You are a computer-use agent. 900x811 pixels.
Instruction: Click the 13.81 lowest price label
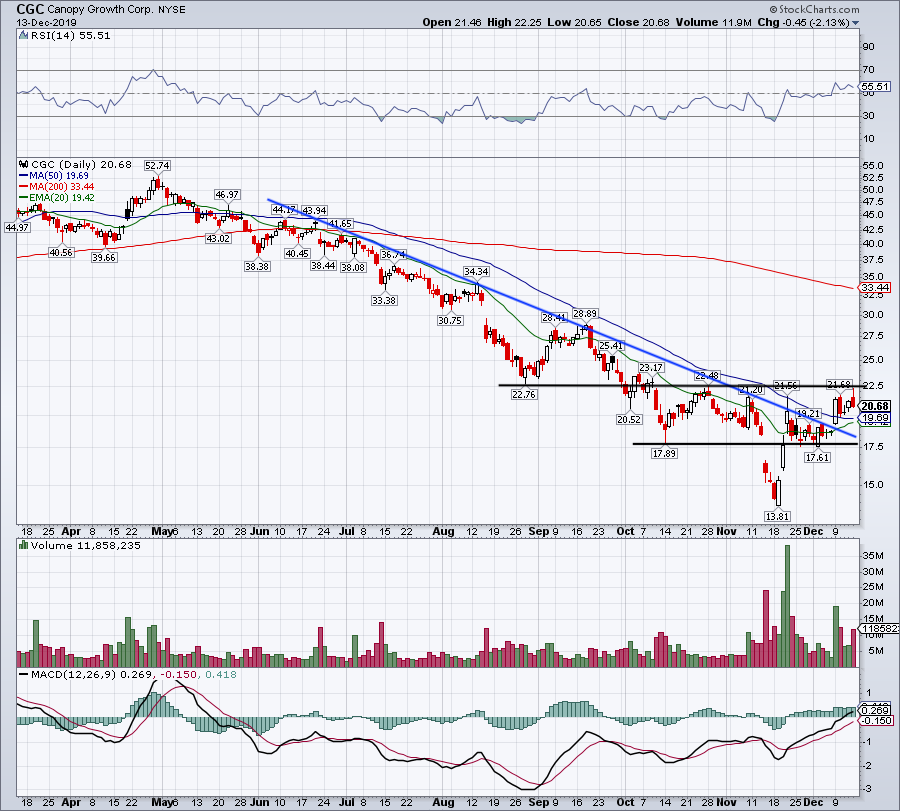tap(777, 517)
